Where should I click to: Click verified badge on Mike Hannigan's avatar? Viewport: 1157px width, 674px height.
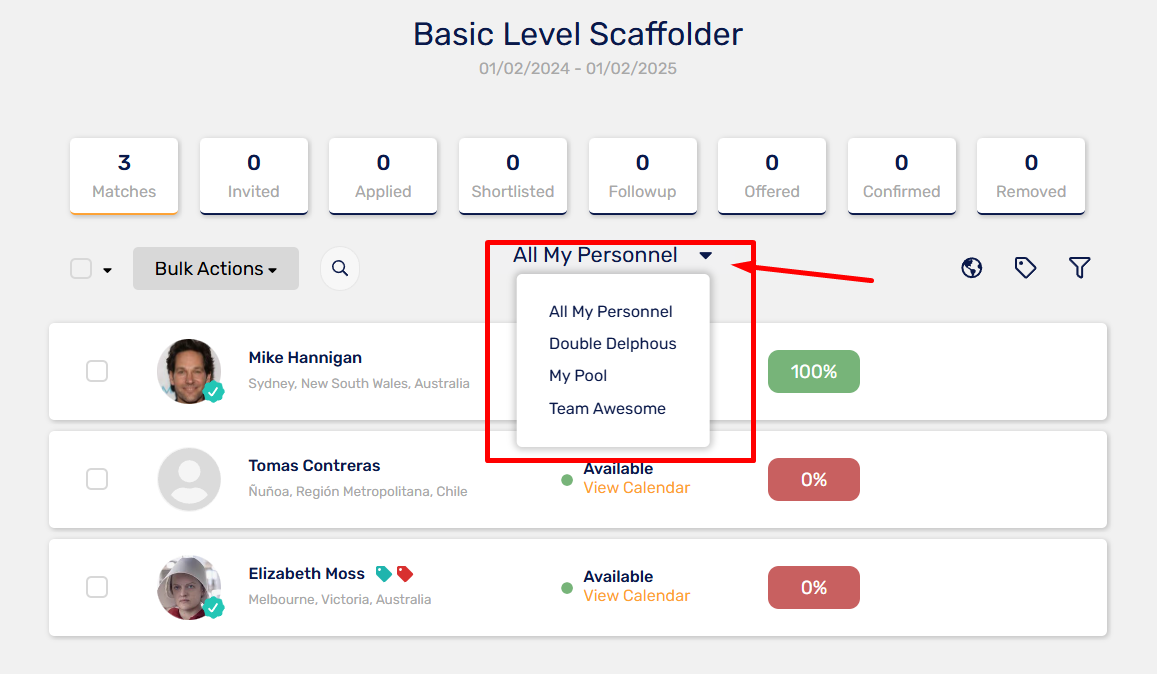214,392
